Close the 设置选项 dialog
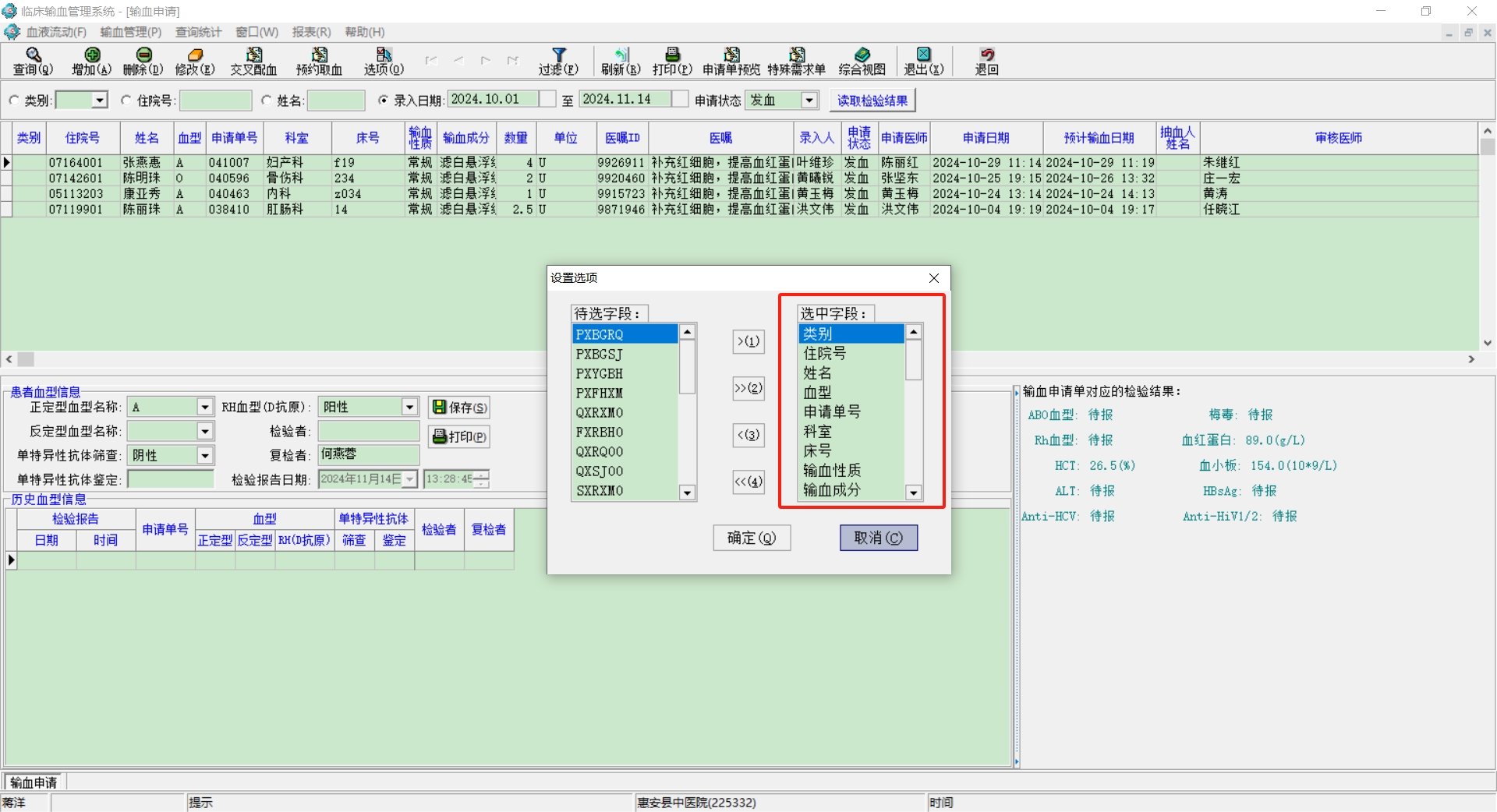1497x812 pixels. pos(934,278)
